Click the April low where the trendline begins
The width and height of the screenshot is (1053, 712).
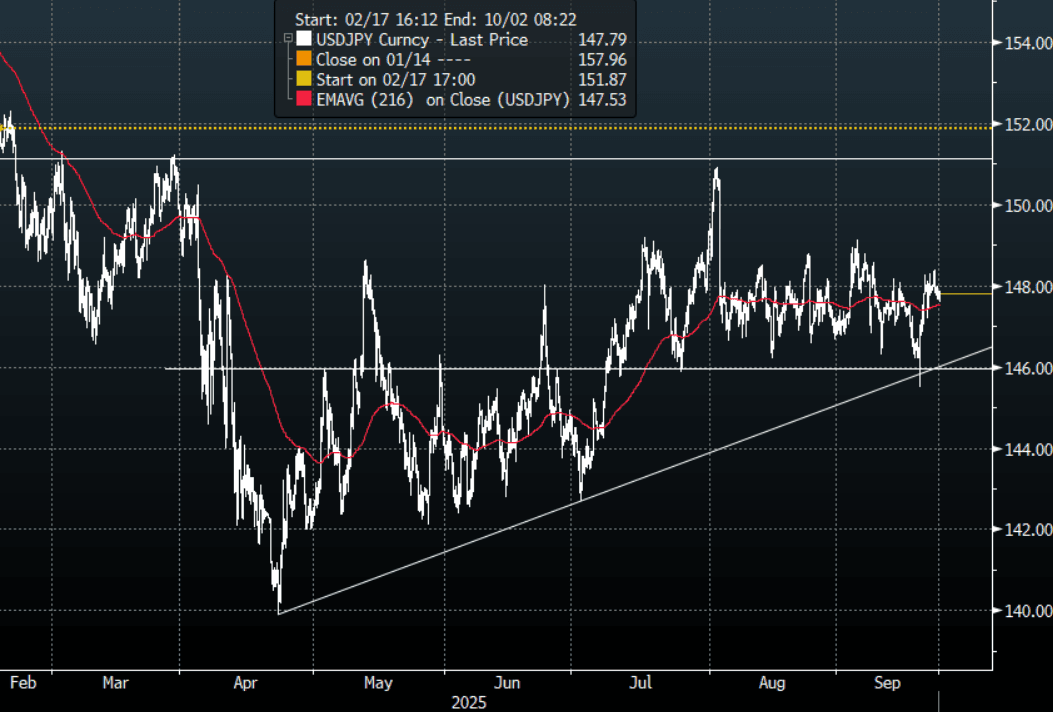tap(279, 611)
